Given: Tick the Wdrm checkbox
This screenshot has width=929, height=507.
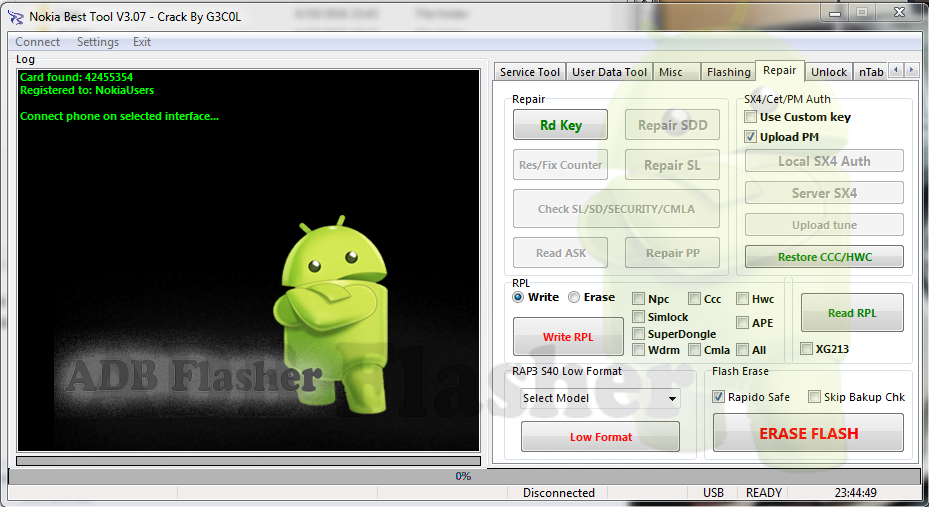Looking at the screenshot, I should (x=639, y=350).
